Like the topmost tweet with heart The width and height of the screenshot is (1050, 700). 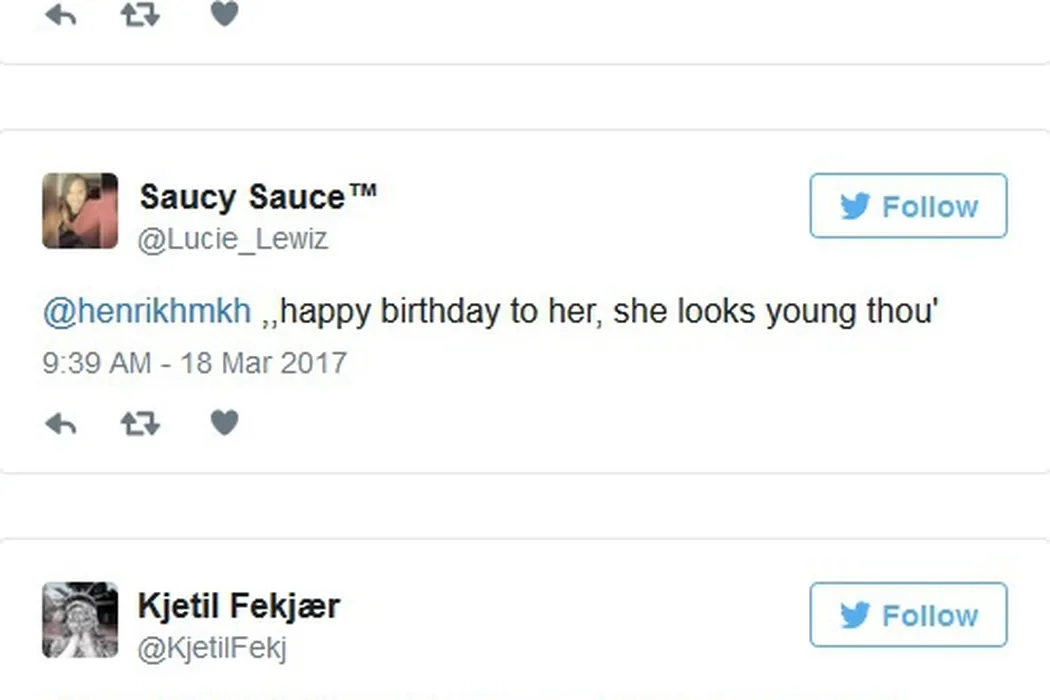click(225, 14)
